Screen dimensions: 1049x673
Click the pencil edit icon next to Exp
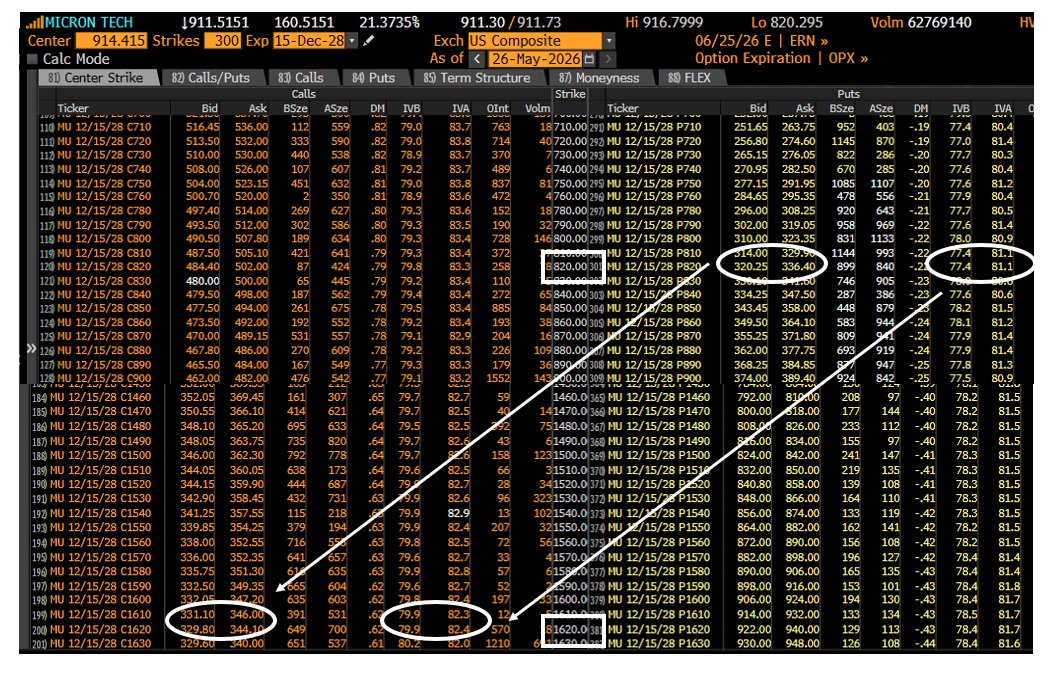point(369,41)
